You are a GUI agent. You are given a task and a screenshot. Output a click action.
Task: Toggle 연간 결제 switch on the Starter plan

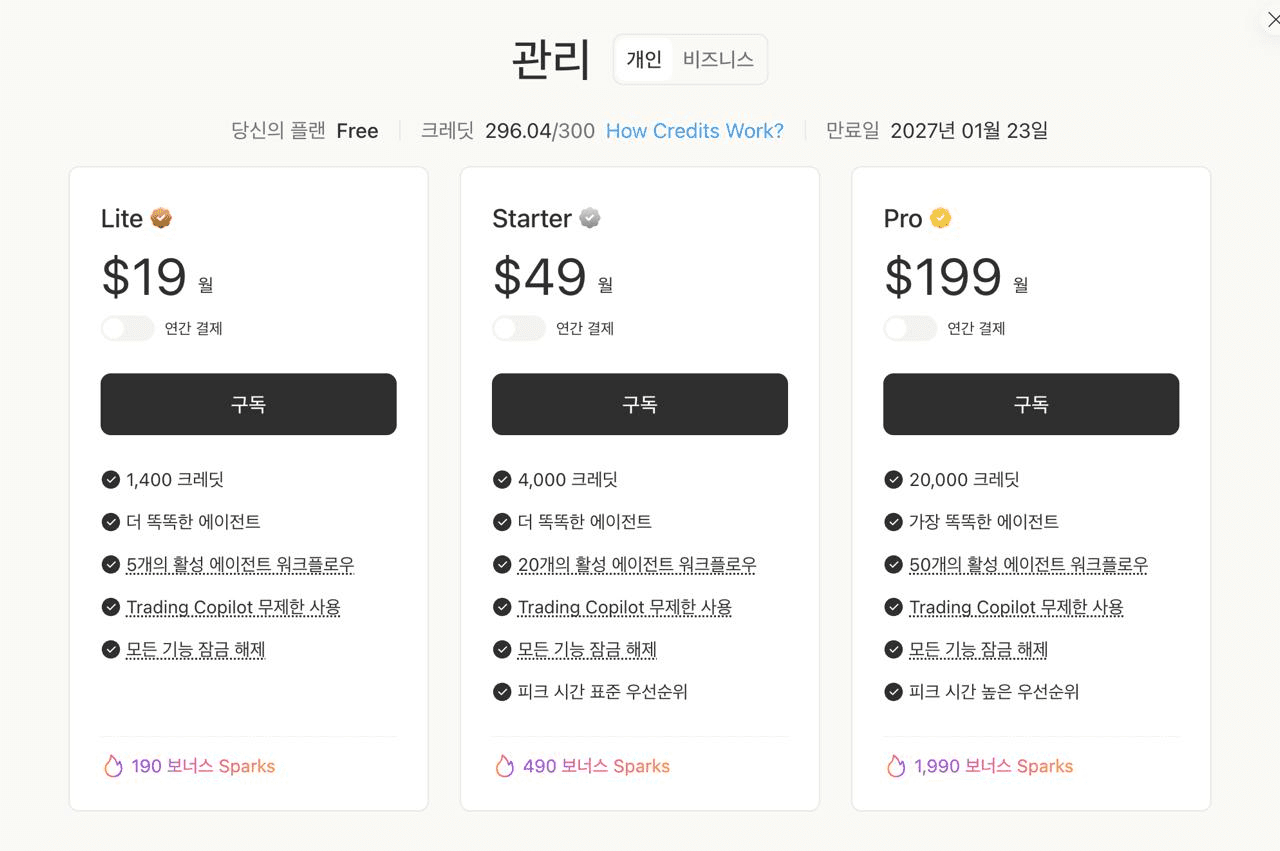[519, 328]
